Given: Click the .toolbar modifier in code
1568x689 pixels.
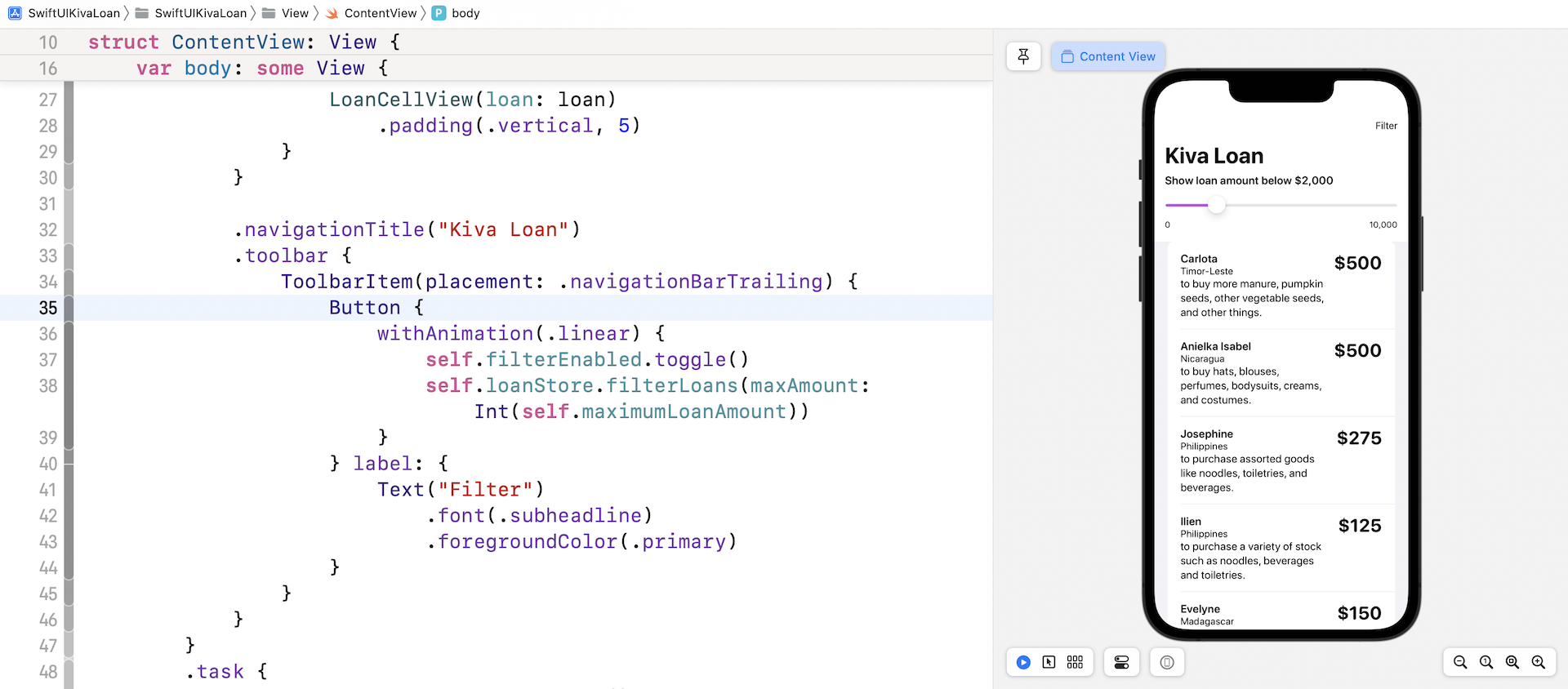Looking at the screenshot, I should click(x=281, y=256).
